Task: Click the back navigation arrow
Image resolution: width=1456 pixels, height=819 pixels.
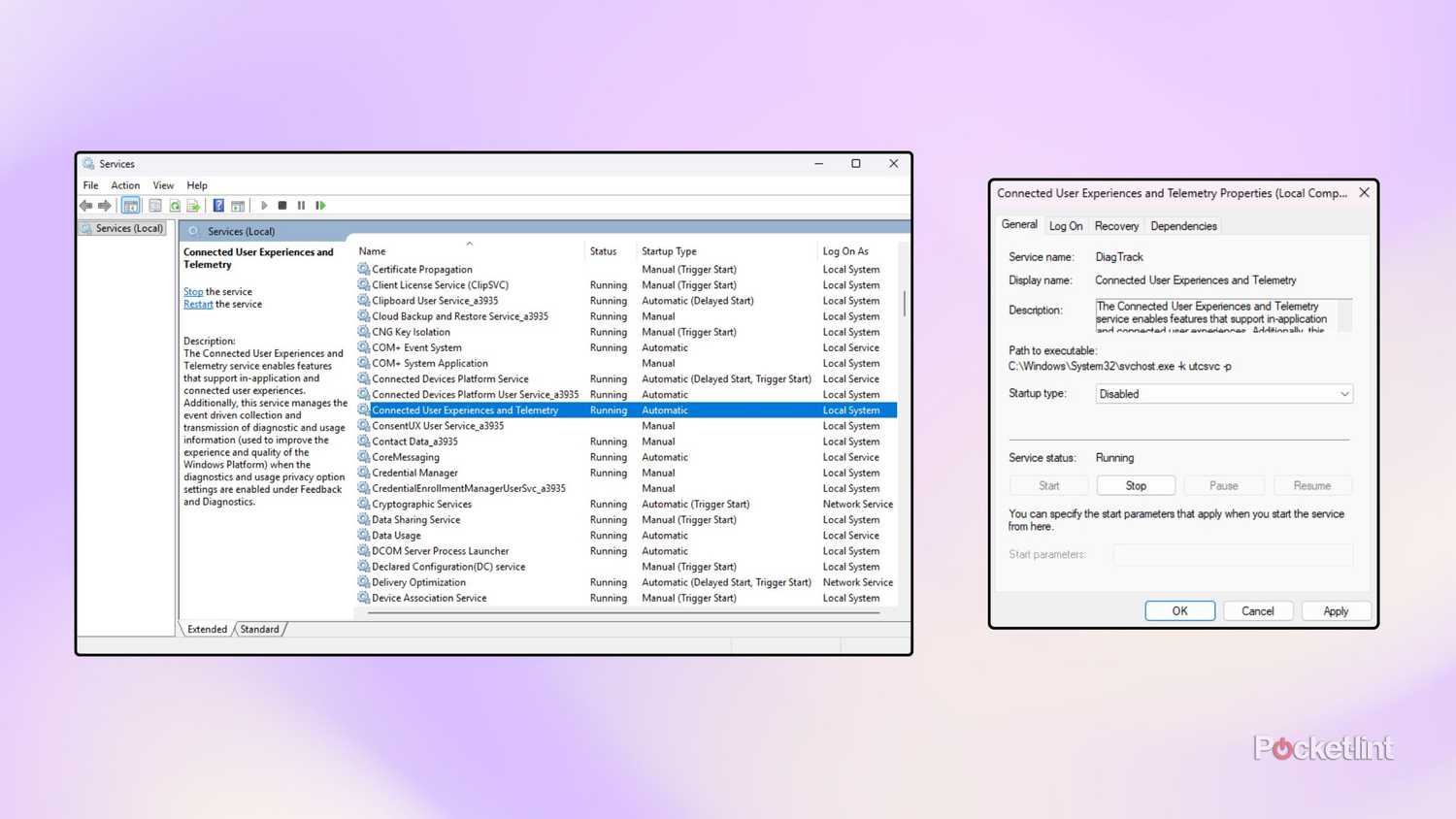Action: pyautogui.click(x=85, y=205)
